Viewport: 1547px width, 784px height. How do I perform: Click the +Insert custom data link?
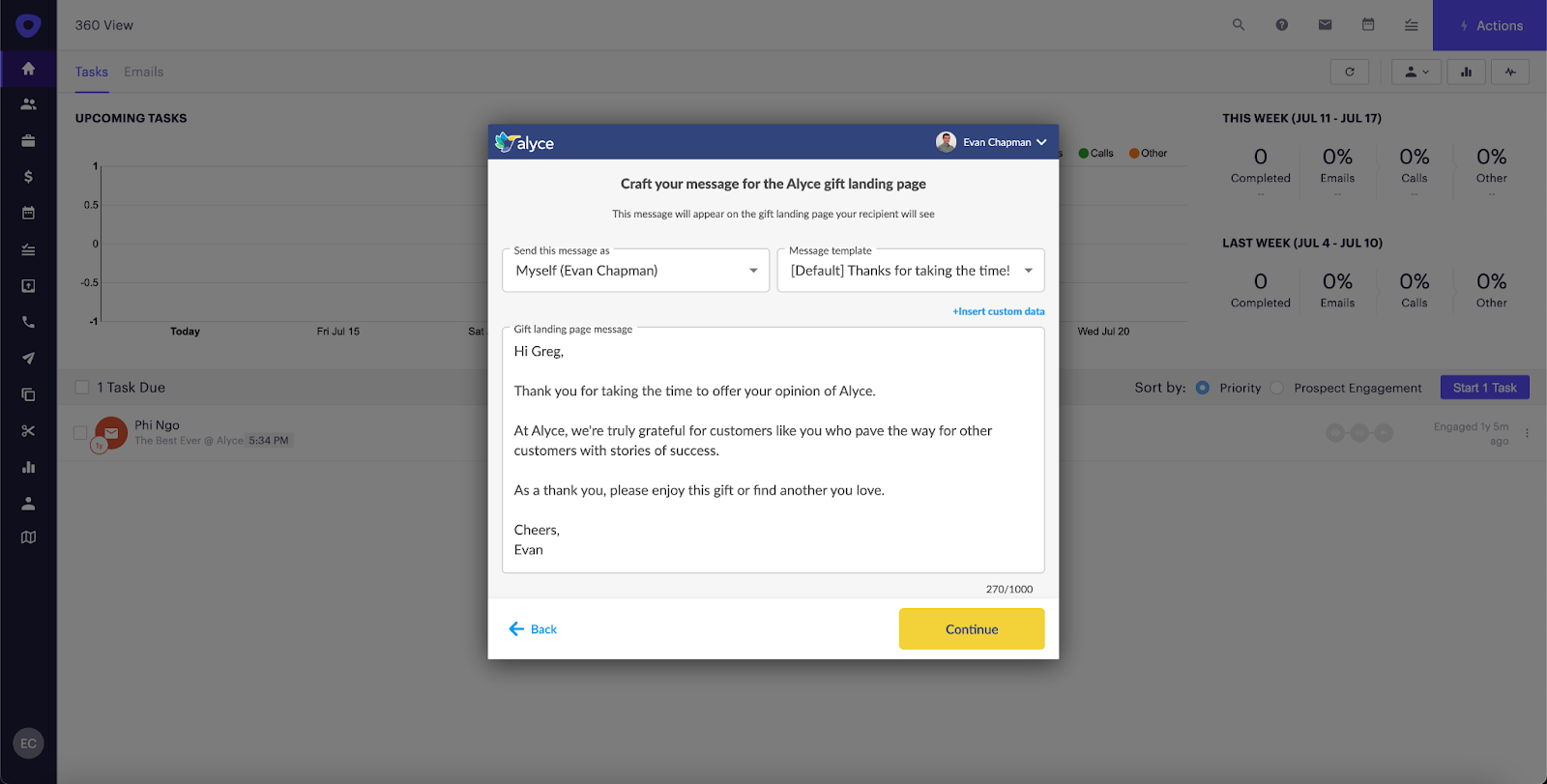(999, 311)
